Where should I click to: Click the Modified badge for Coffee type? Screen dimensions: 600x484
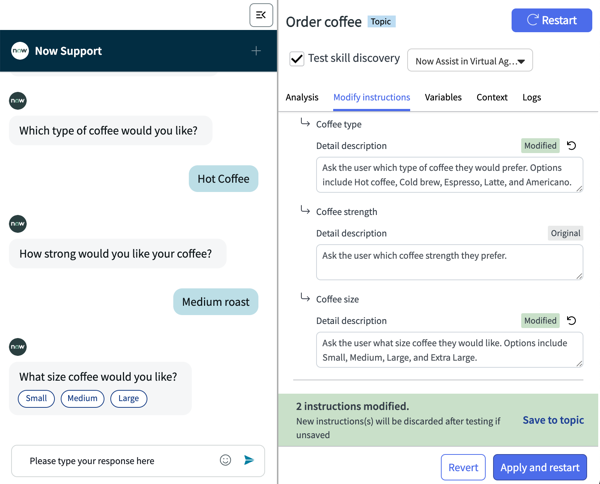click(540, 146)
